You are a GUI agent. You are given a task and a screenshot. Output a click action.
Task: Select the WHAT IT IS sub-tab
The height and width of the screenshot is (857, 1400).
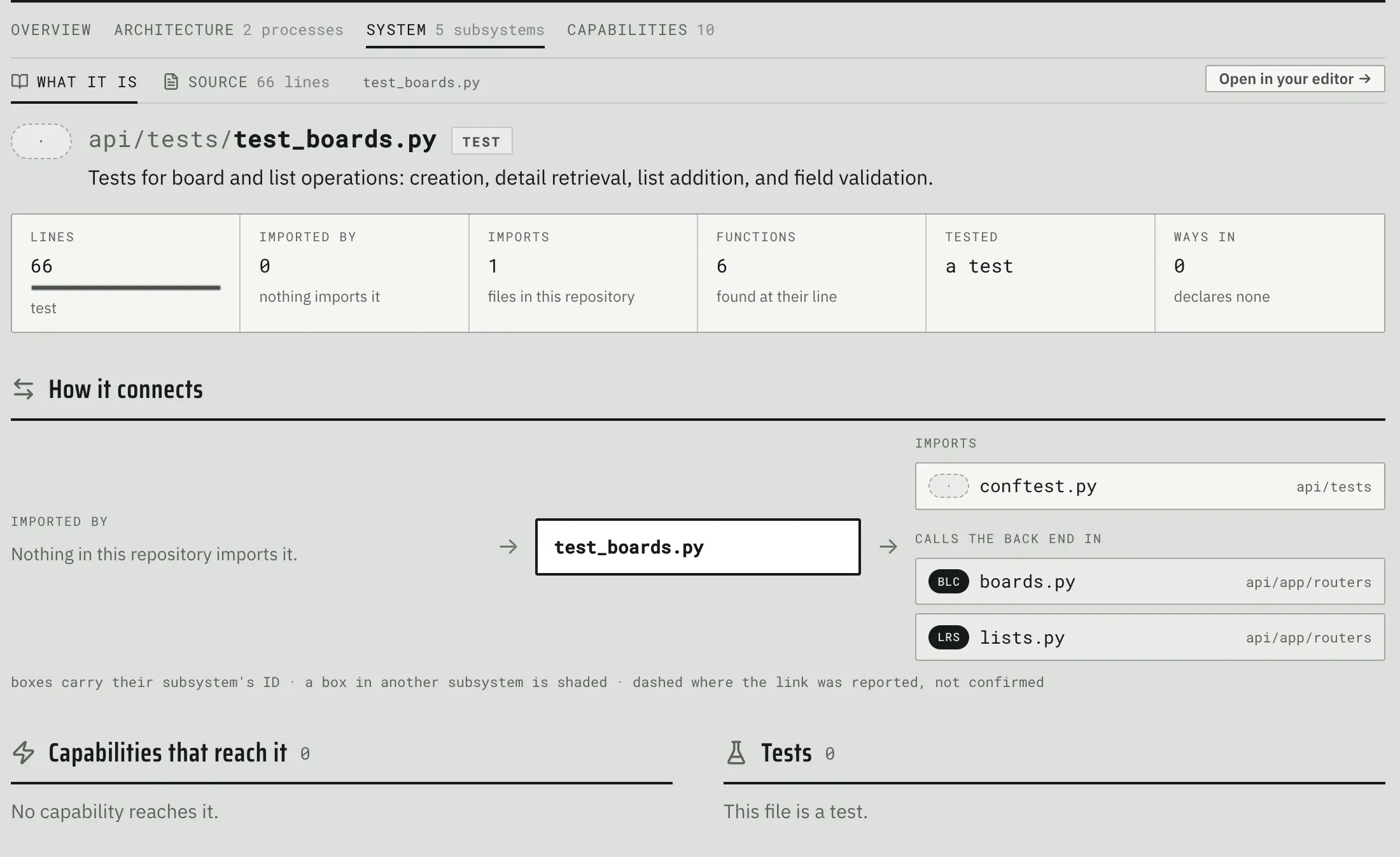pyautogui.click(x=74, y=82)
